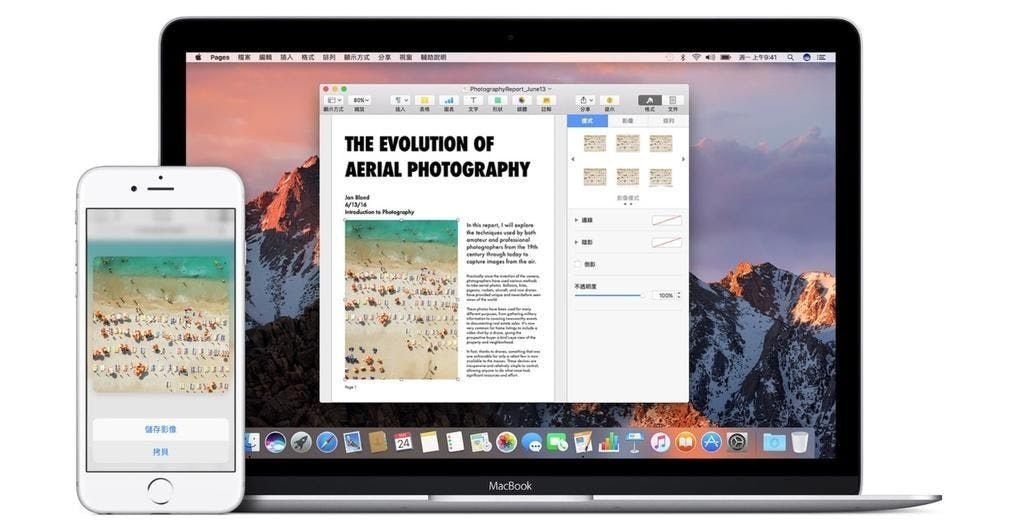
Task: Open the Apple menu
Action: [x=198, y=57]
